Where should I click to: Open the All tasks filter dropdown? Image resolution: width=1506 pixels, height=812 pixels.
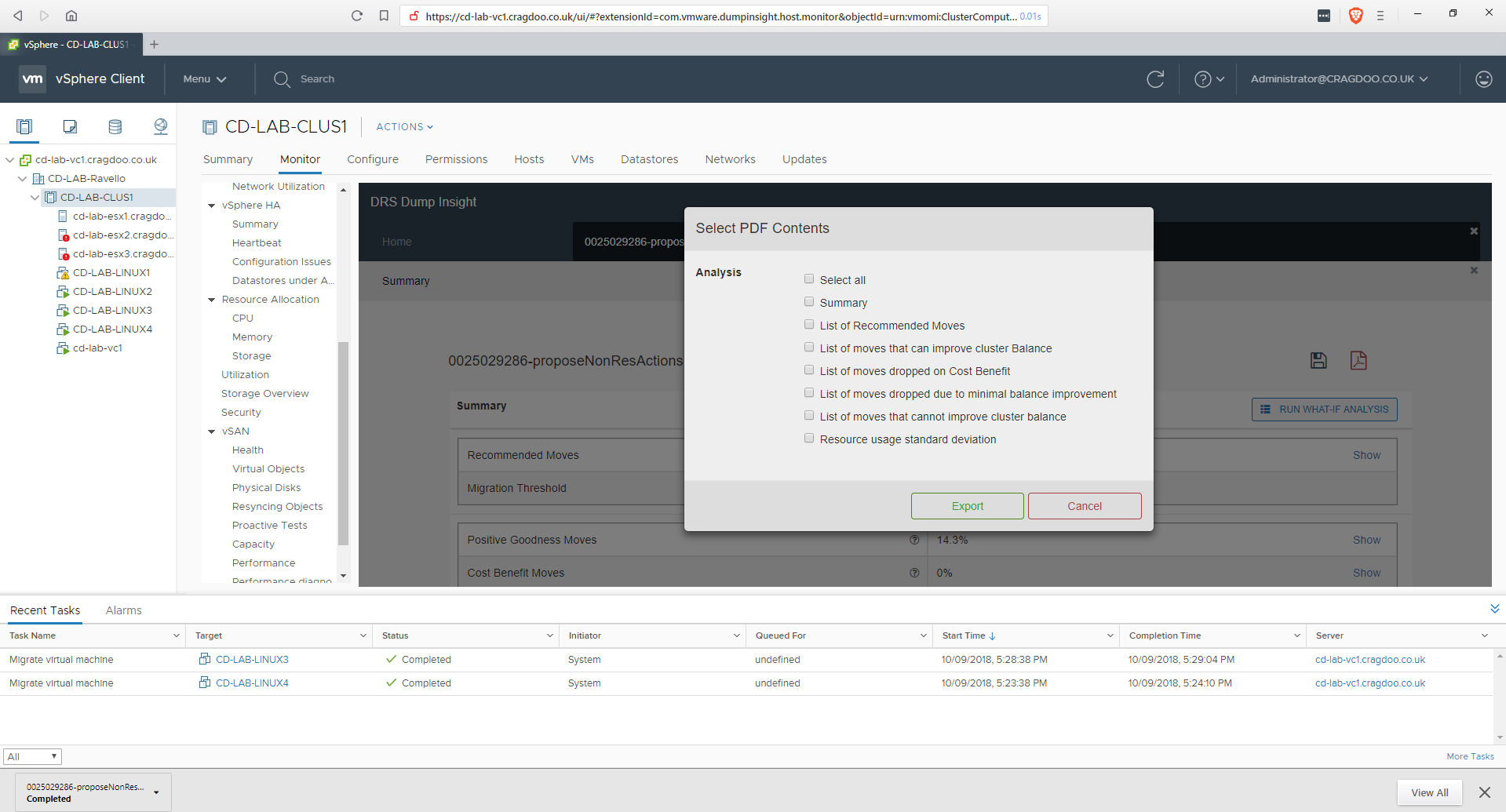coord(32,756)
